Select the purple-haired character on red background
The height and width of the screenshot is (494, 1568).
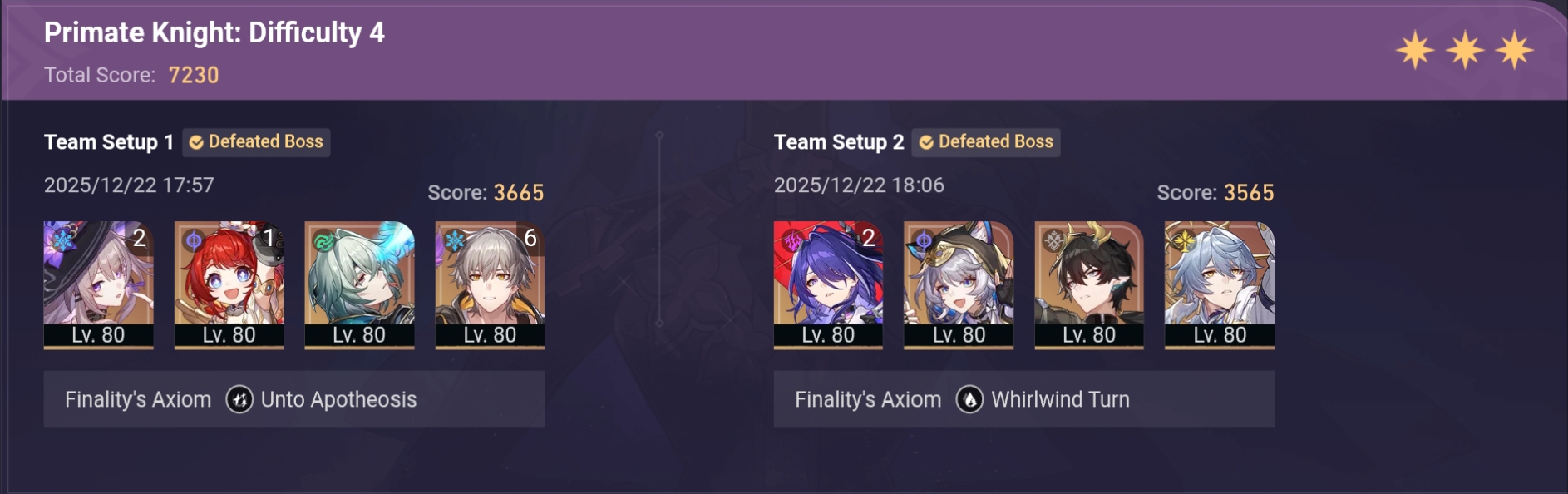point(828,285)
